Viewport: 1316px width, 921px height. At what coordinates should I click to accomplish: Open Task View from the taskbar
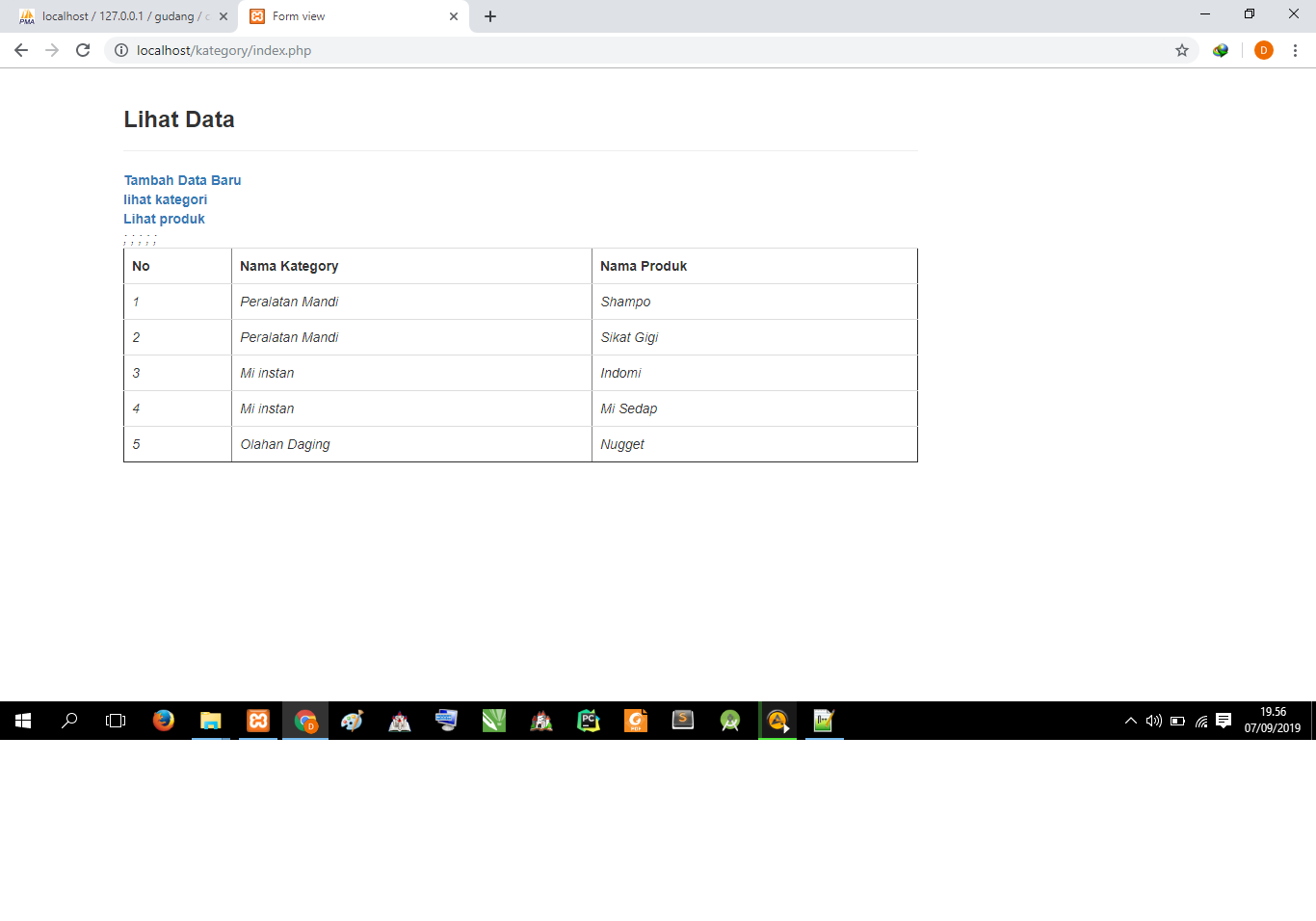(x=116, y=721)
